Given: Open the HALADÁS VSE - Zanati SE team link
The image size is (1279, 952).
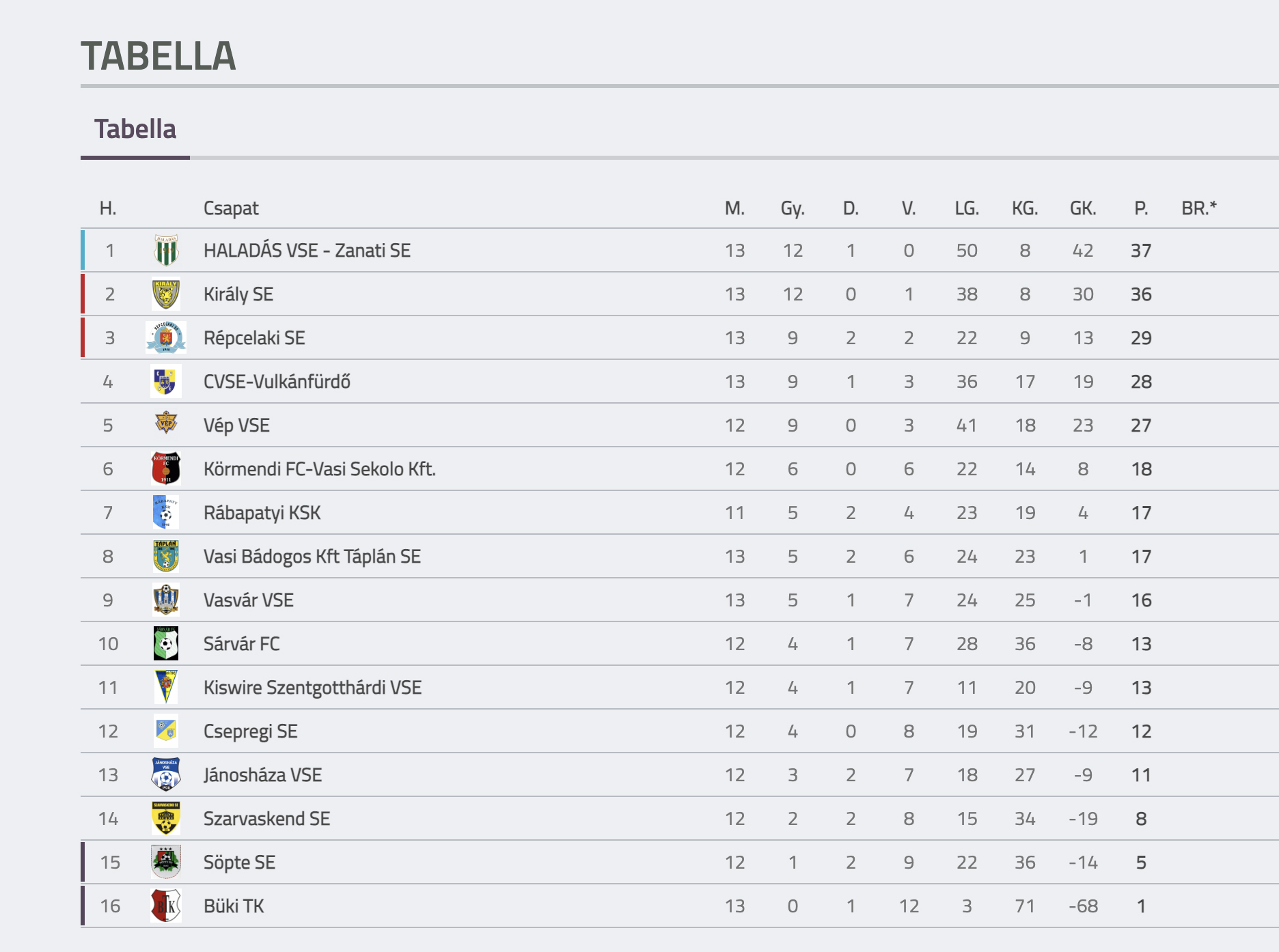Looking at the screenshot, I should [307, 251].
